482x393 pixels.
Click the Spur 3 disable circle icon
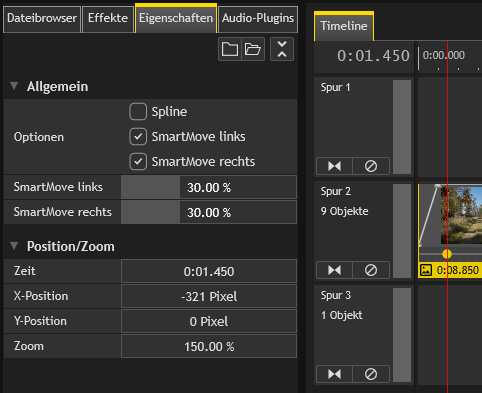371,374
